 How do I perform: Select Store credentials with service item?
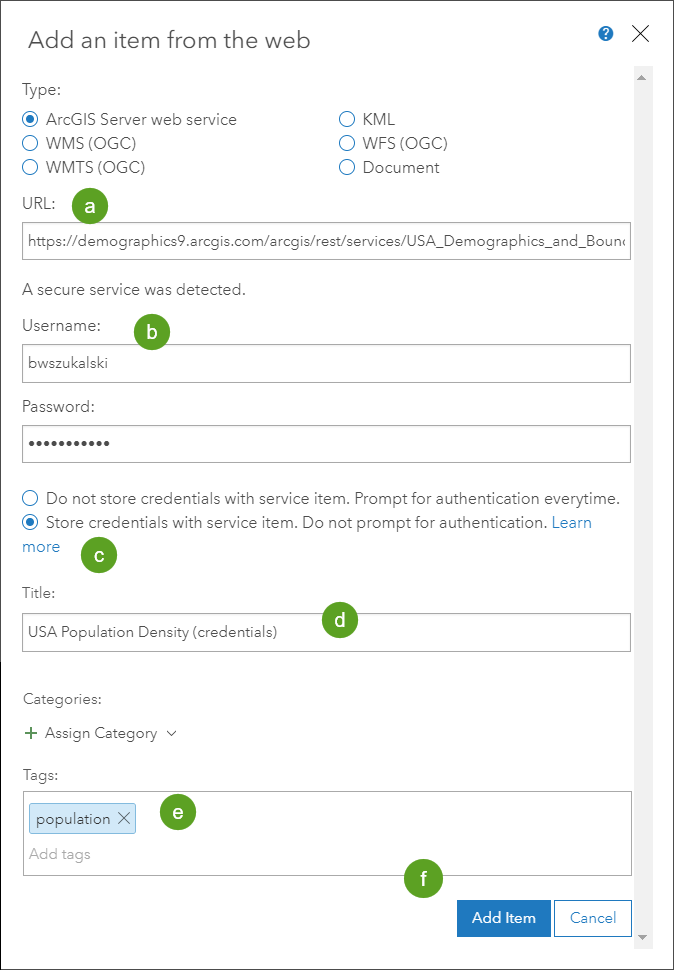30,522
